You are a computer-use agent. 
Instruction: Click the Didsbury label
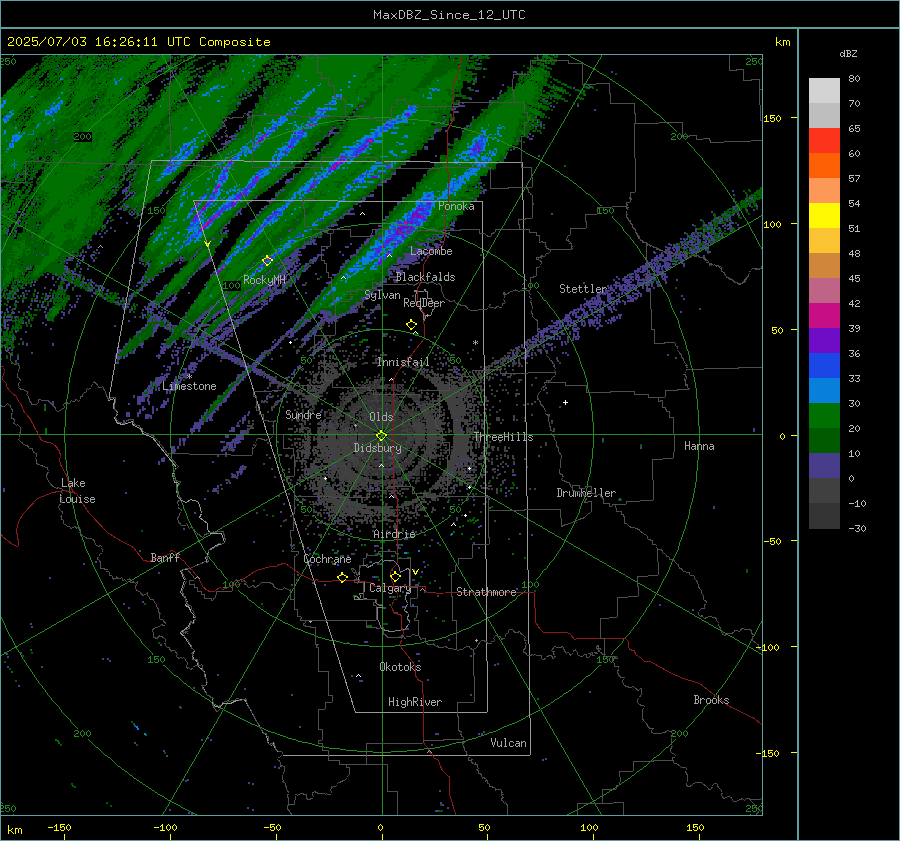coord(377,448)
